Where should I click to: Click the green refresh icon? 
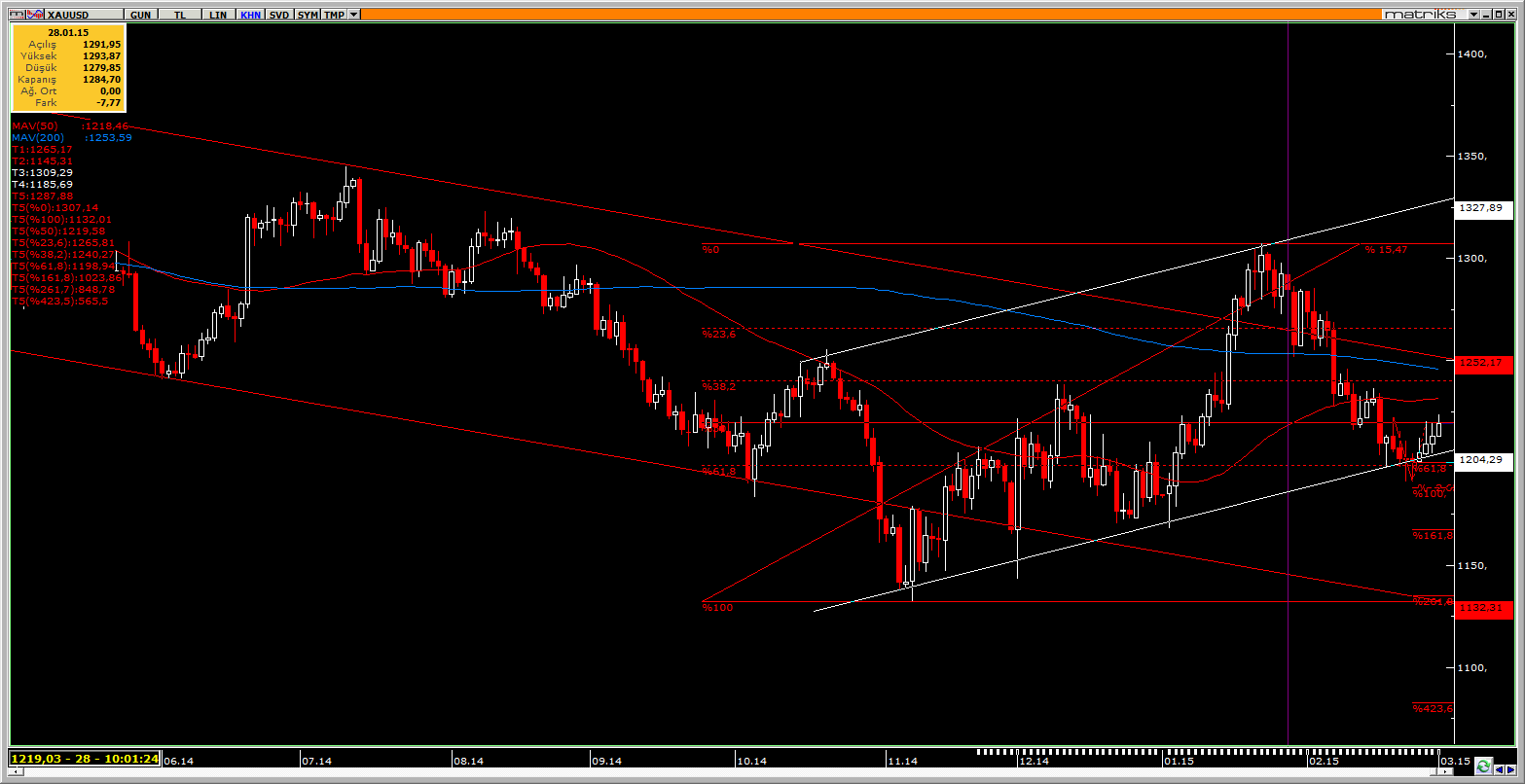coord(1483,766)
